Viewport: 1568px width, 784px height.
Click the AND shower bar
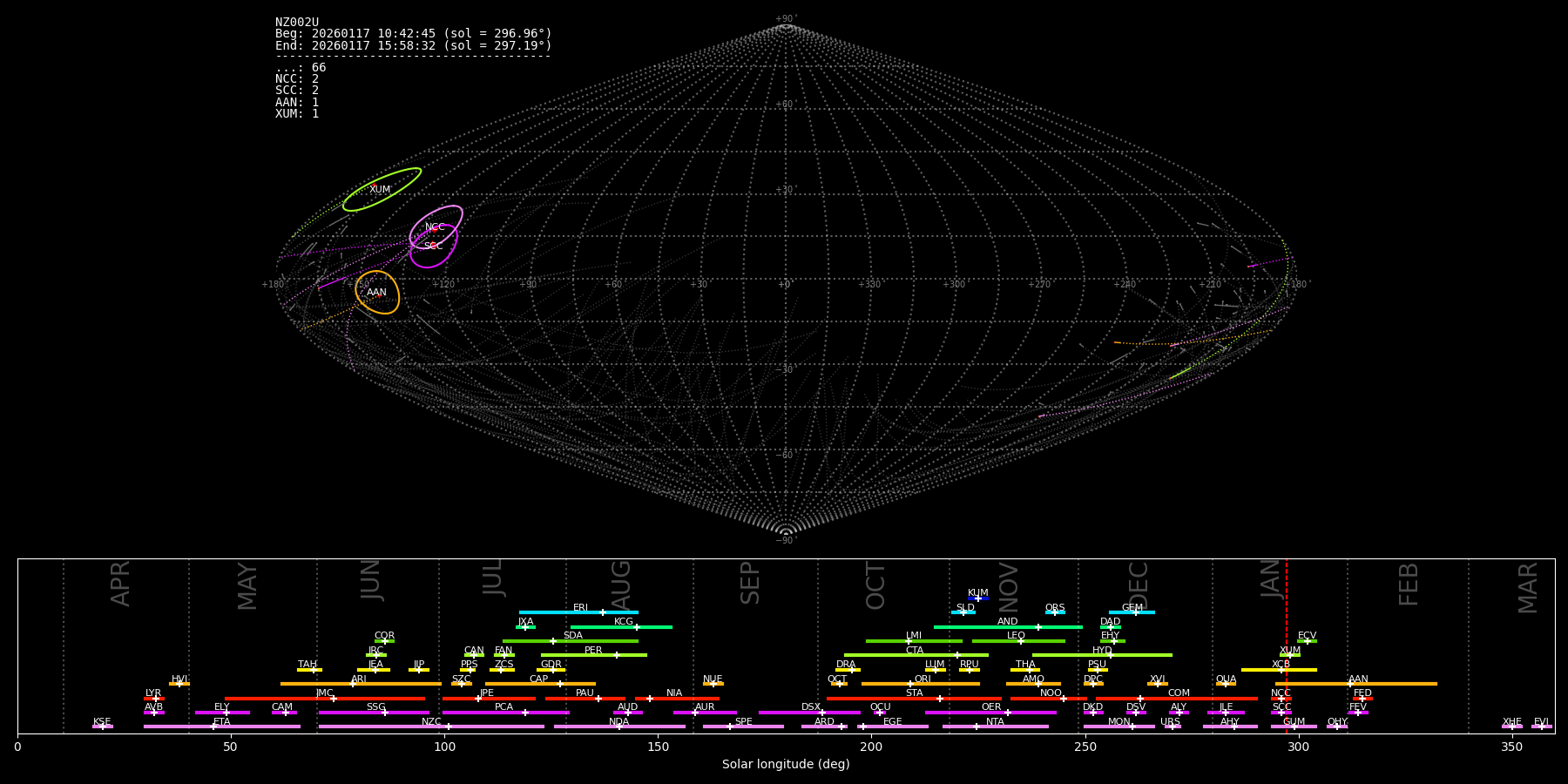(x=1008, y=626)
